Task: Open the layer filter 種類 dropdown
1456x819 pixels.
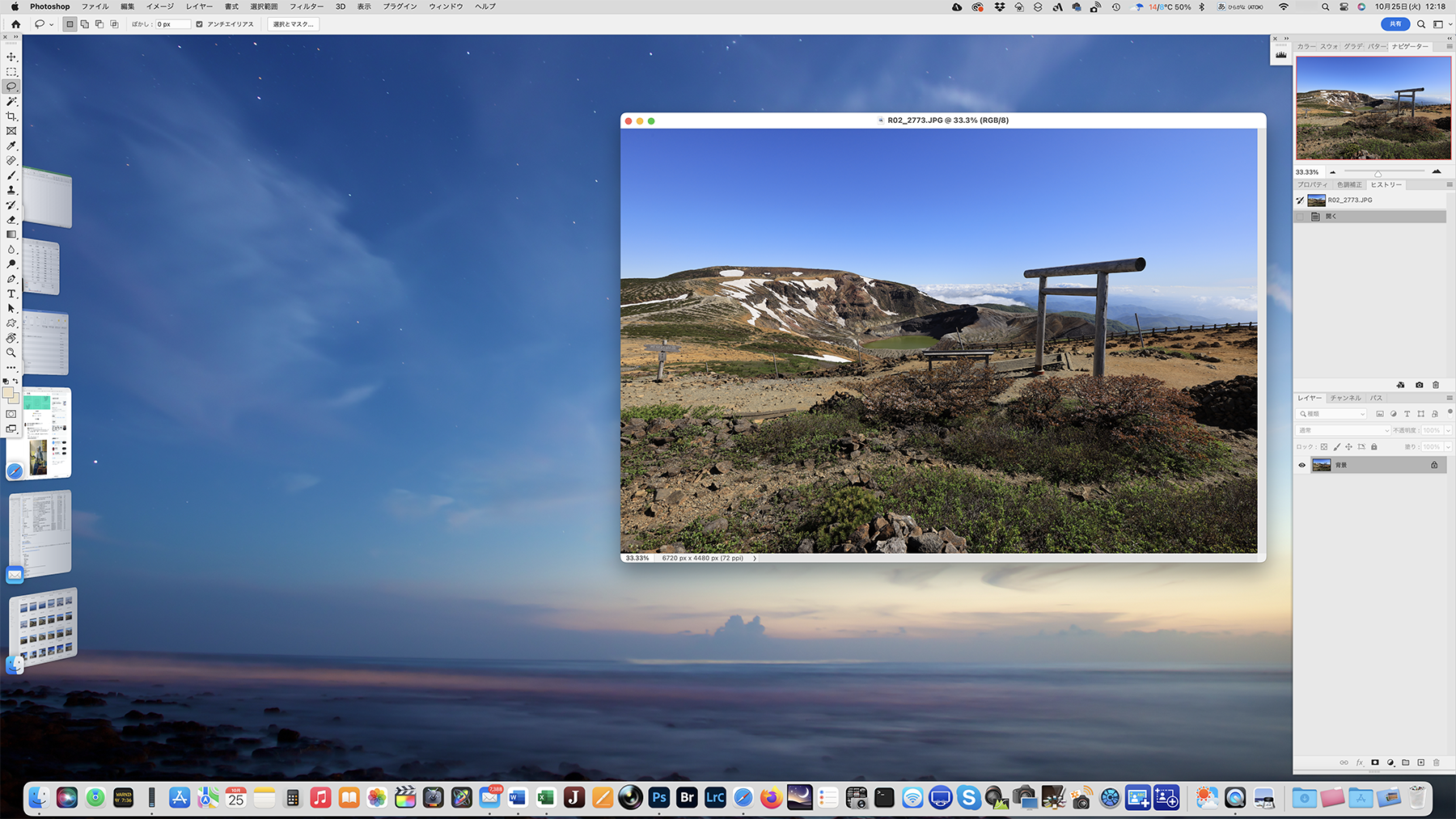Action: point(1332,414)
